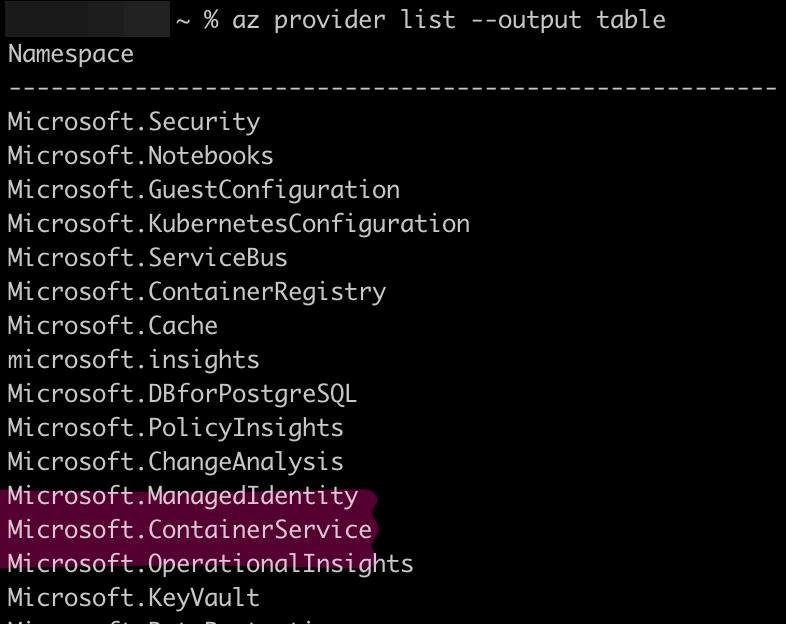Click Microsoft.ChangeAnalysis text
This screenshot has width=786, height=624.
(x=175, y=462)
